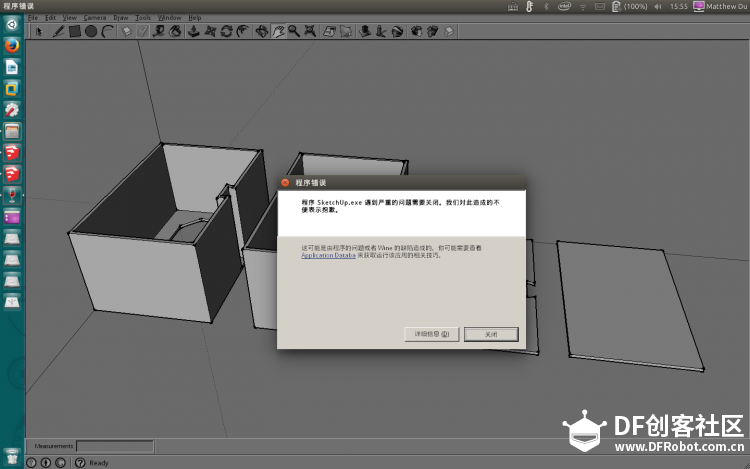This screenshot has width=750, height=469.
Task: Click the Measurements input box
Action: coord(115,446)
